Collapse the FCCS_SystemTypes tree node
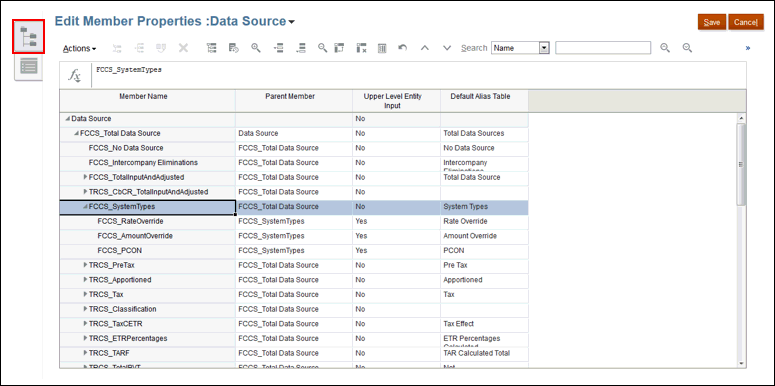The height and width of the screenshot is (386, 775). pyautogui.click(x=85, y=207)
